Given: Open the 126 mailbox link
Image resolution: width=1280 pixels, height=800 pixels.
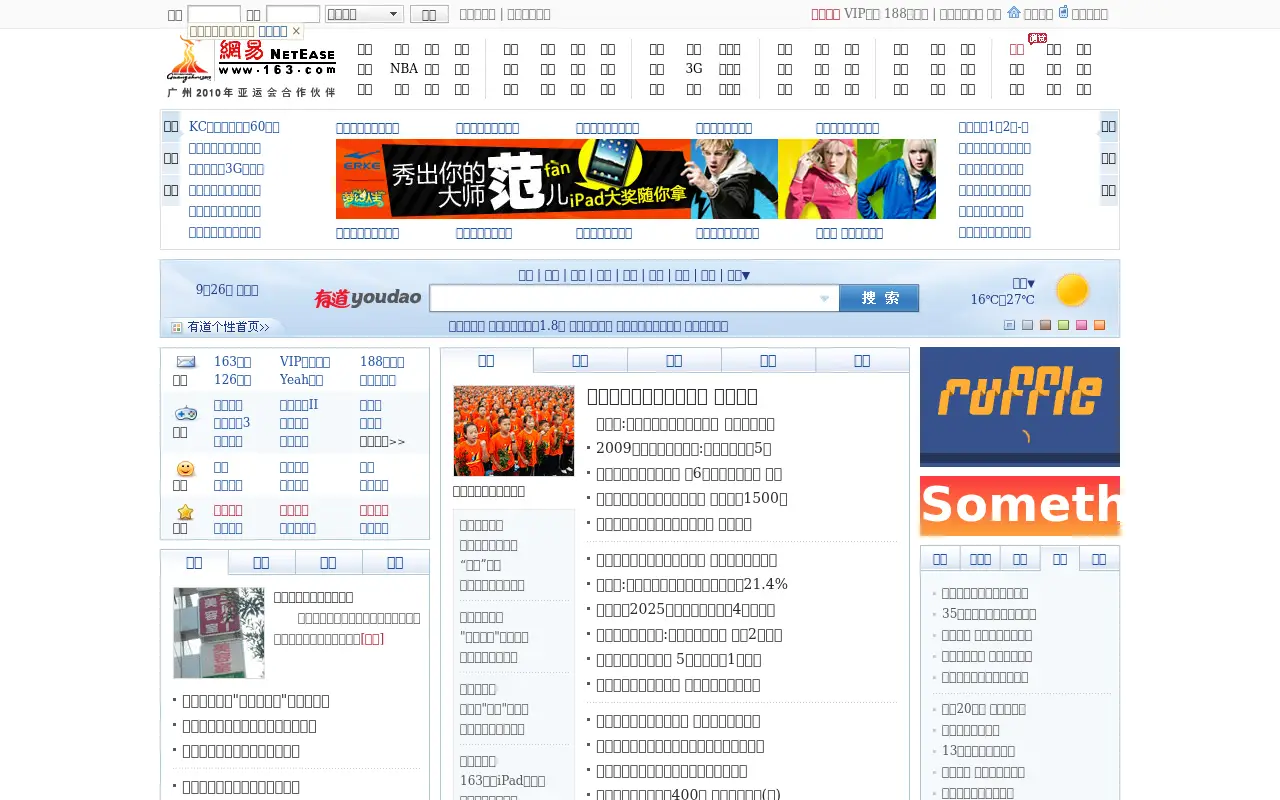Looking at the screenshot, I should pyautogui.click(x=232, y=380).
